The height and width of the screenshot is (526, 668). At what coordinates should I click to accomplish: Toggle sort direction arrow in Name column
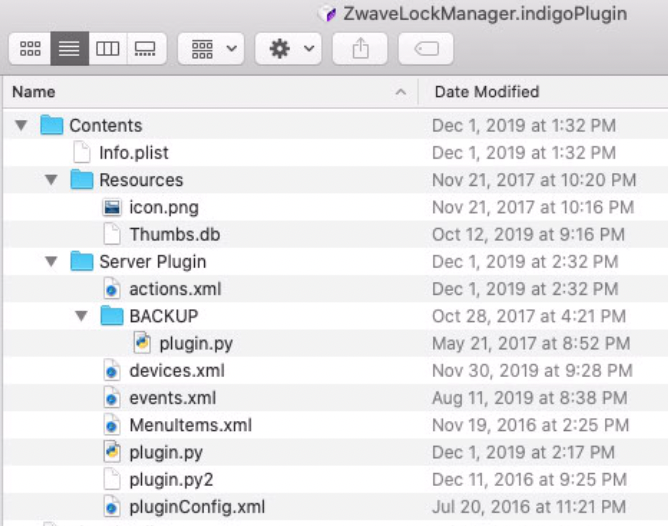coord(400,92)
